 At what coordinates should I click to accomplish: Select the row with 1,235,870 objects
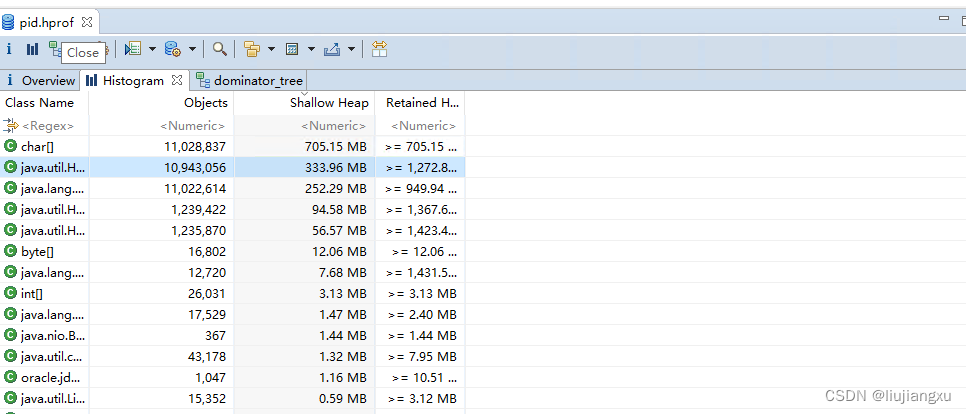click(232, 230)
